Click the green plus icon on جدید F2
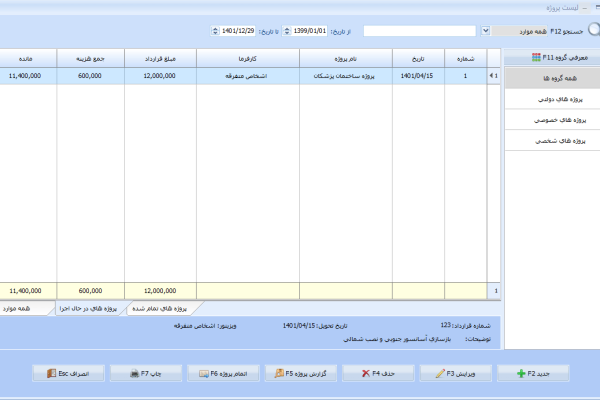The height and width of the screenshot is (400, 600). (521, 374)
